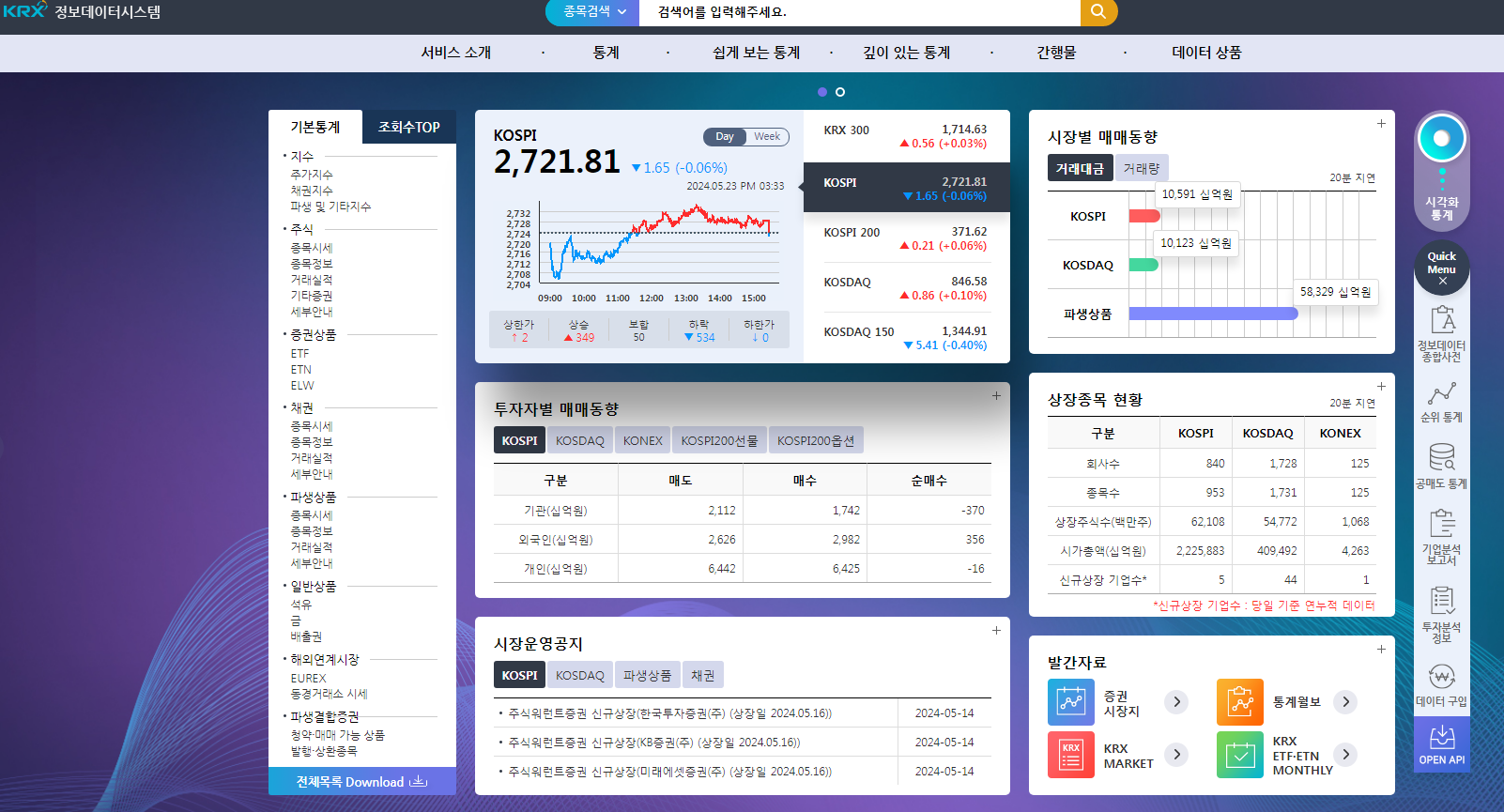
Task: Click the 전체목록 Download button
Action: pos(362,781)
